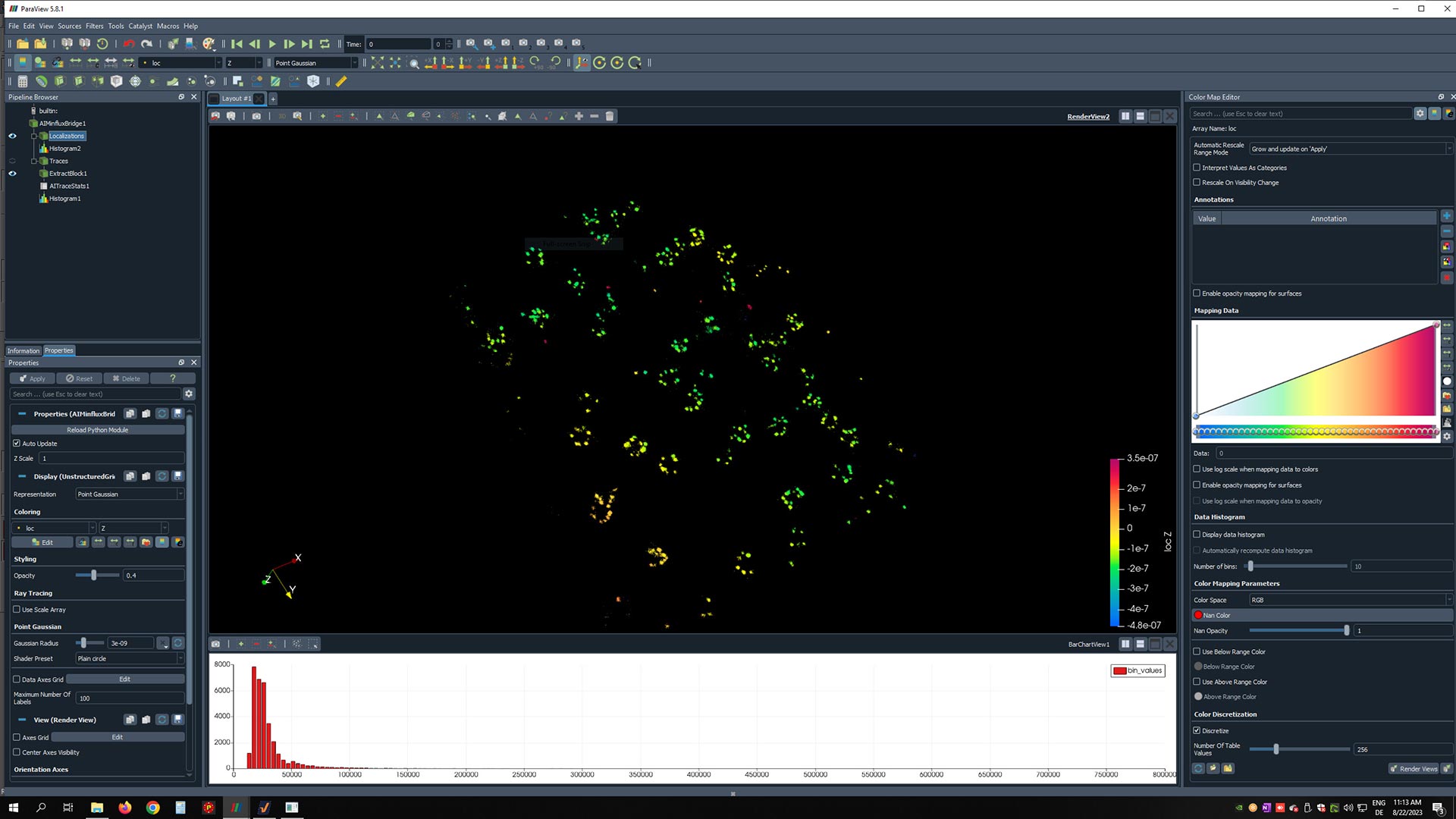Click the Apply button in Properties panel
Screen dimensions: 1456x819
pyautogui.click(x=32, y=378)
